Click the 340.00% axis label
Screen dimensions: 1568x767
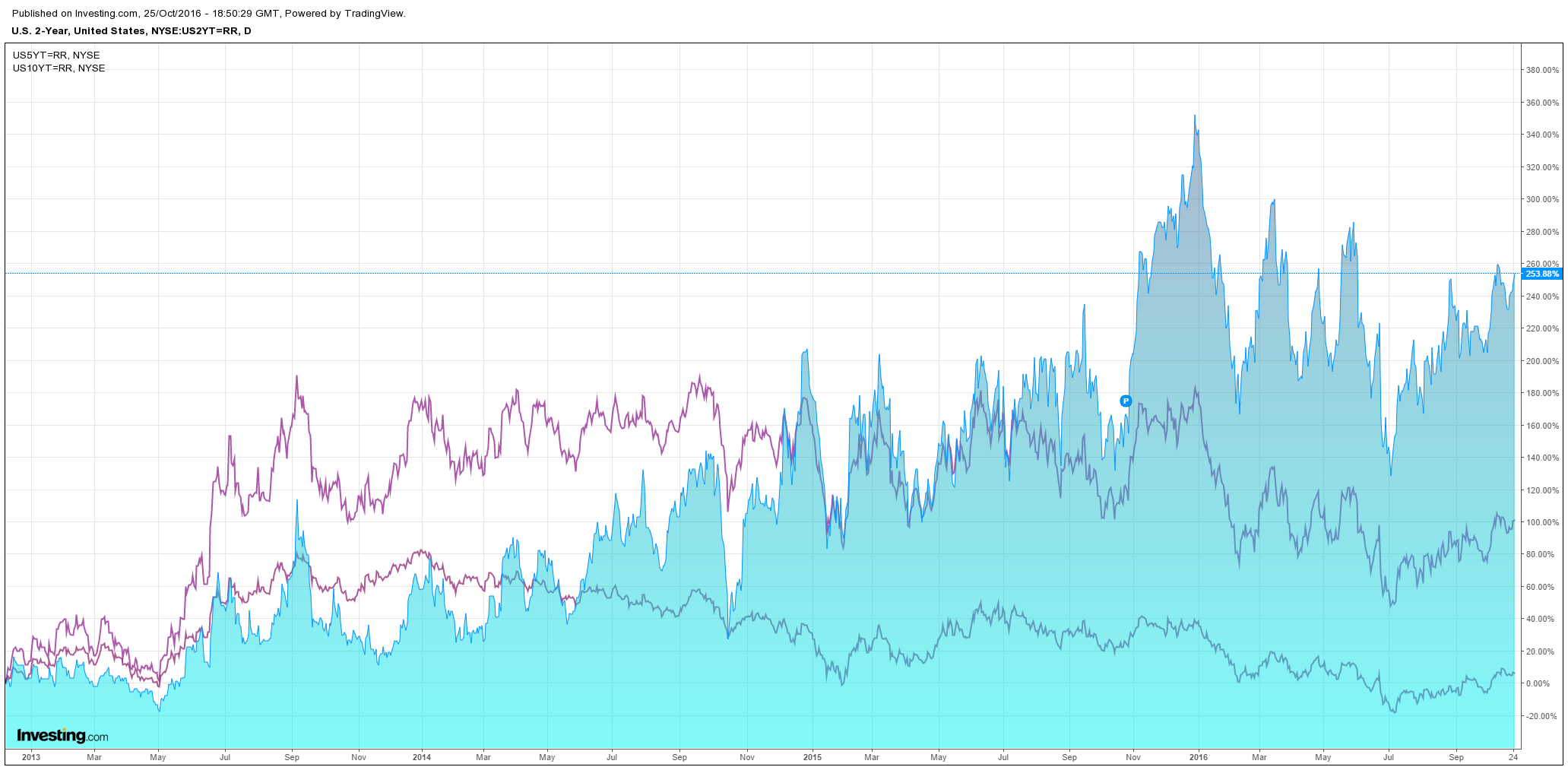point(1543,135)
